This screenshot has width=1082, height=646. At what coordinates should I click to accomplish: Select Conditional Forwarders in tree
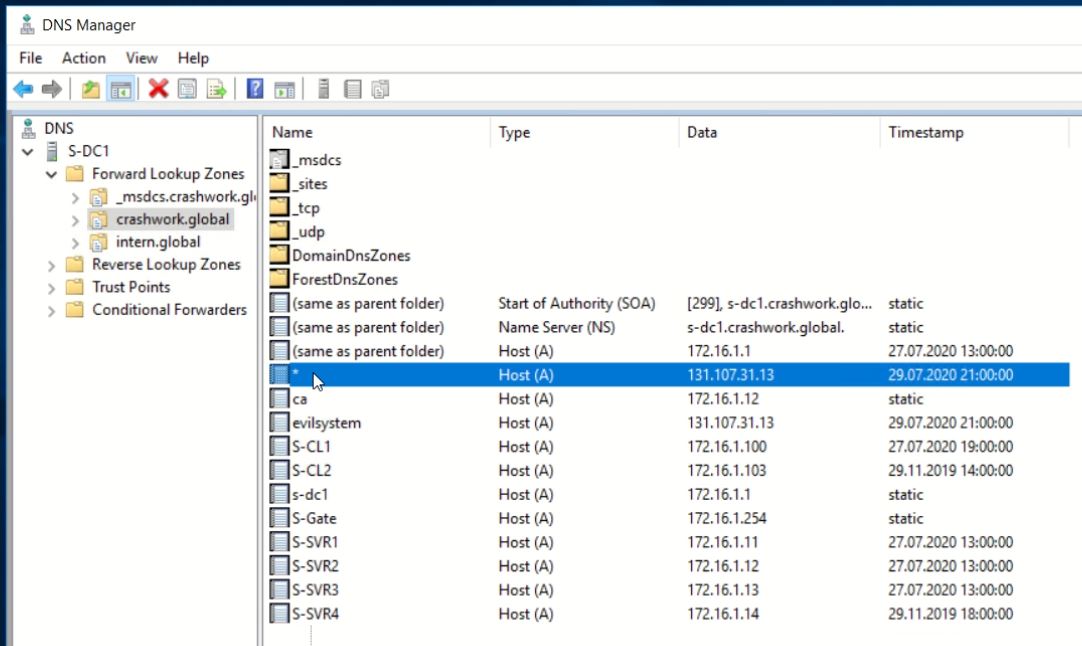169,311
